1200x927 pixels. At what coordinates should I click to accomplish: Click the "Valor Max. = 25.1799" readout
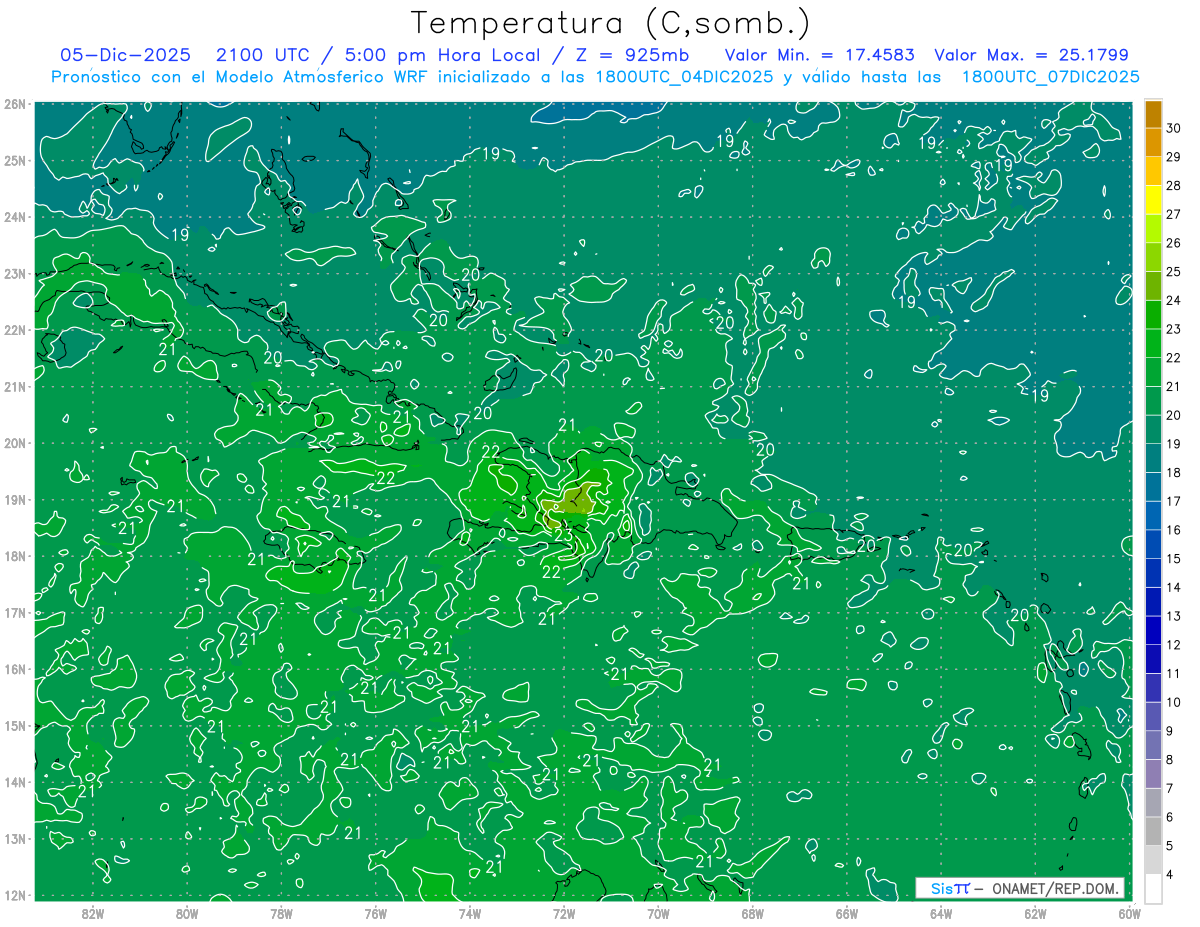1032,55
